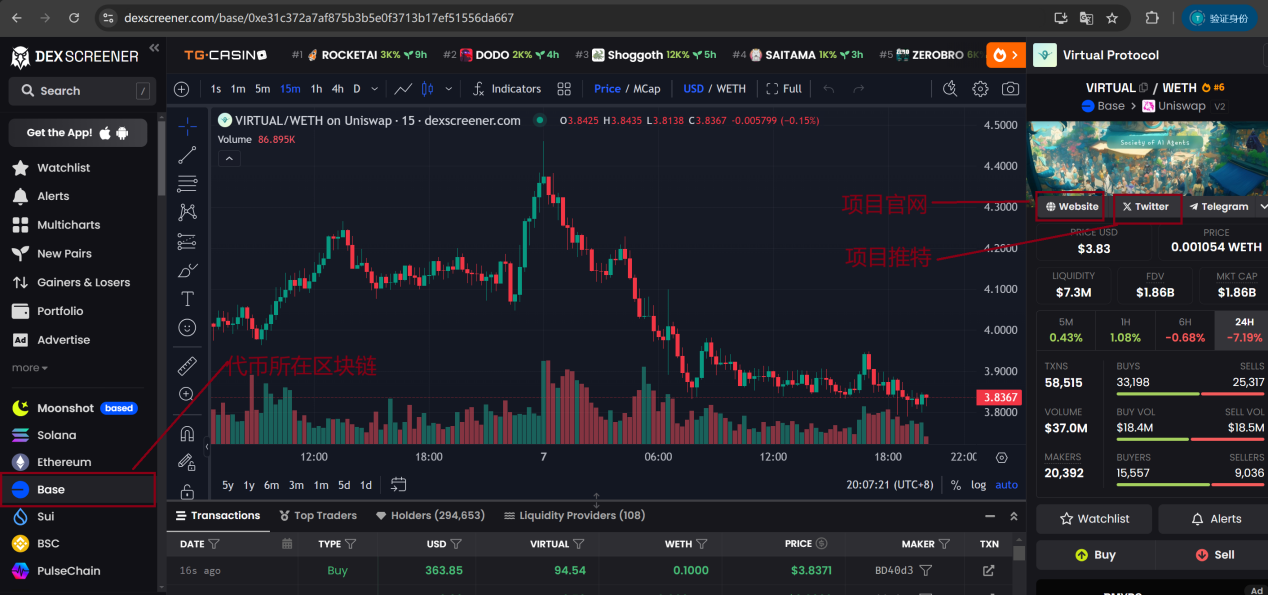
Task: Take a chart snapshot with camera icon
Action: [1010, 89]
